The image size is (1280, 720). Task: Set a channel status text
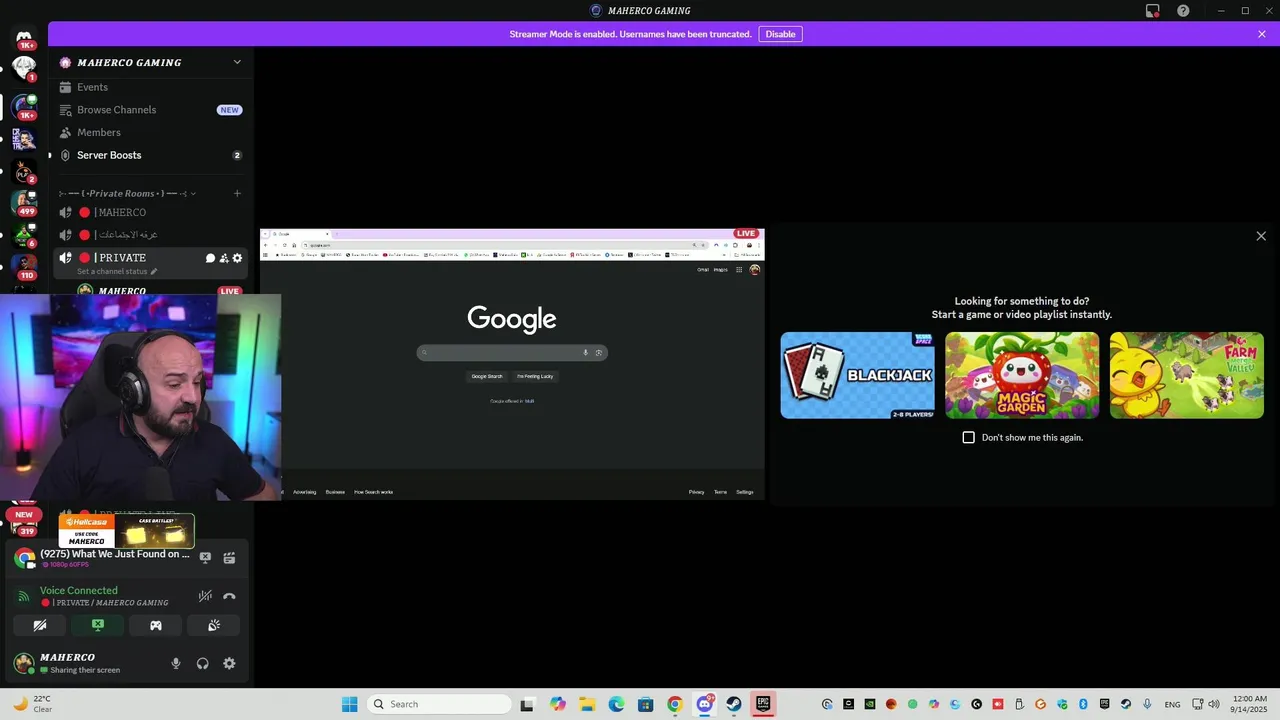[x=117, y=271]
